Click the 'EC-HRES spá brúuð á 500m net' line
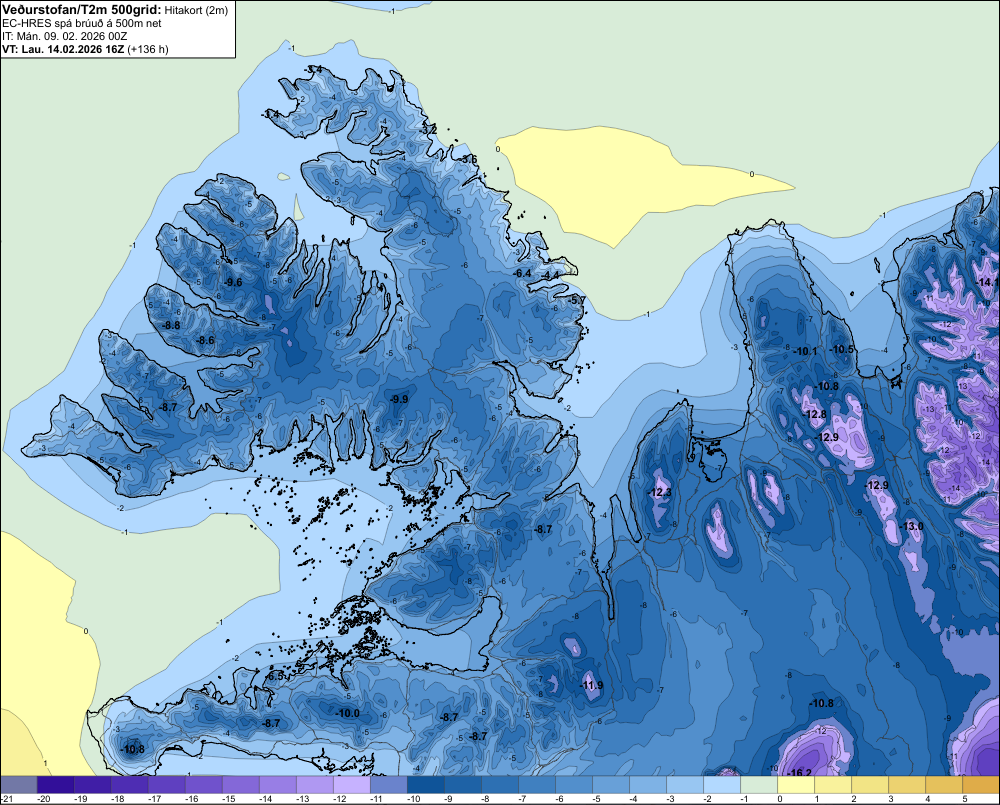The width and height of the screenshot is (1000, 805). [x=82, y=23]
